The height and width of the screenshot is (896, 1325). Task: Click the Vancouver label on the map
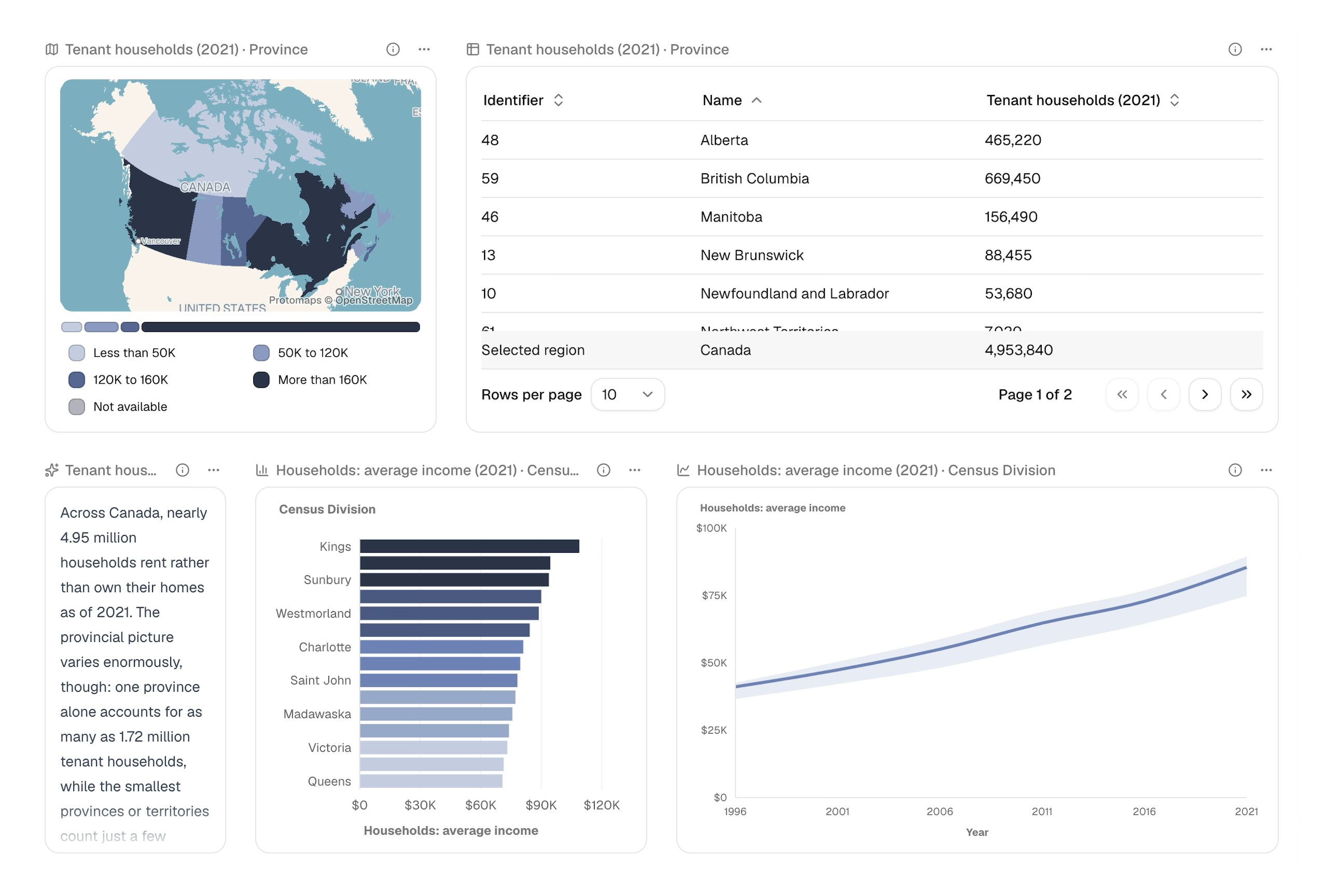pyautogui.click(x=160, y=241)
